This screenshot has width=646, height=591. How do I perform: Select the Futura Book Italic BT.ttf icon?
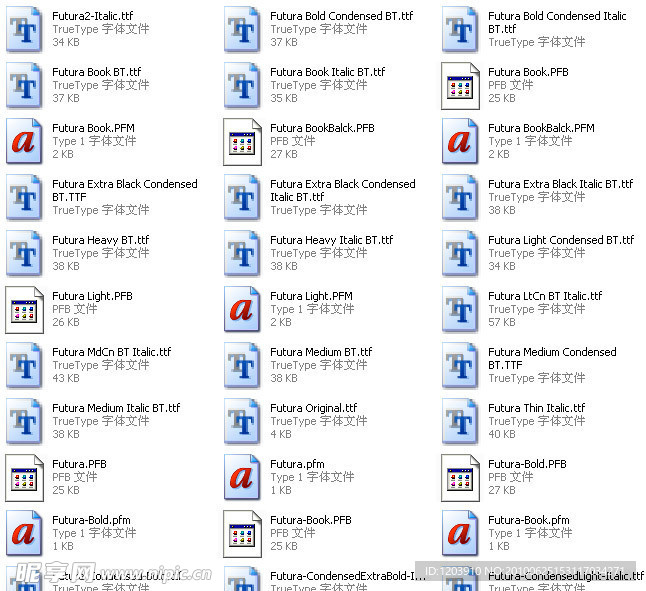tap(242, 85)
